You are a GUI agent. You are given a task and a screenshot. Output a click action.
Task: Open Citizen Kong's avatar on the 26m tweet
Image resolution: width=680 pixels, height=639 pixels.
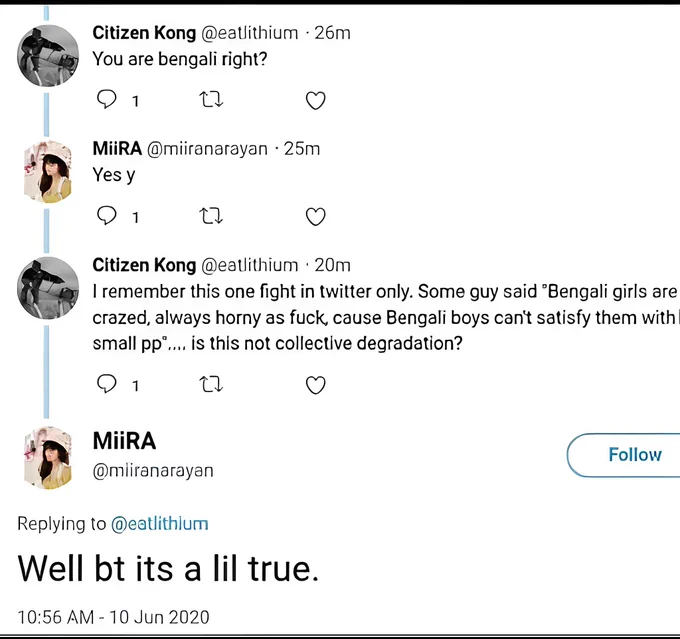click(x=48, y=56)
